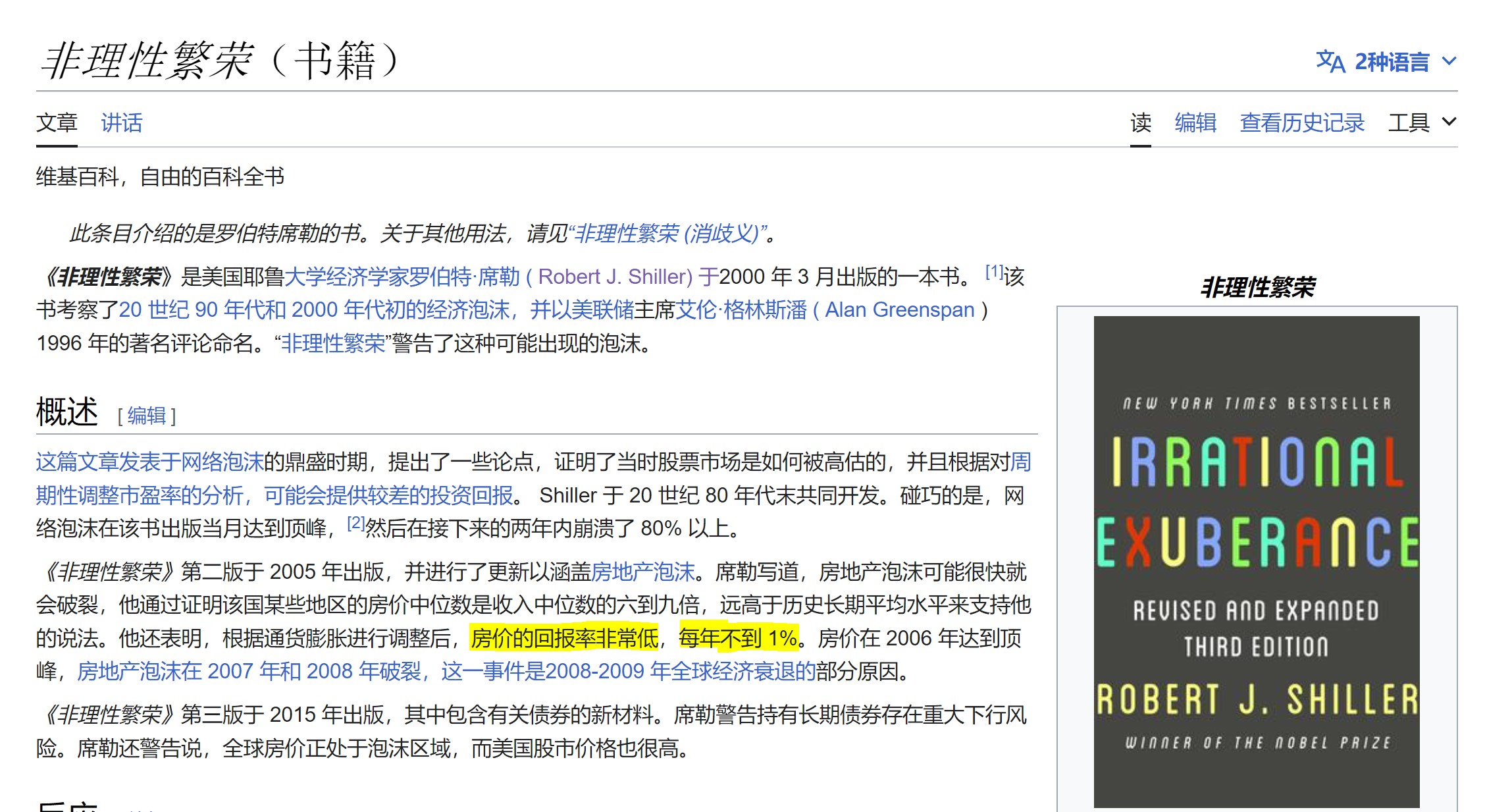Switch to the 文章 tab
The height and width of the screenshot is (812, 1512).
57,122
